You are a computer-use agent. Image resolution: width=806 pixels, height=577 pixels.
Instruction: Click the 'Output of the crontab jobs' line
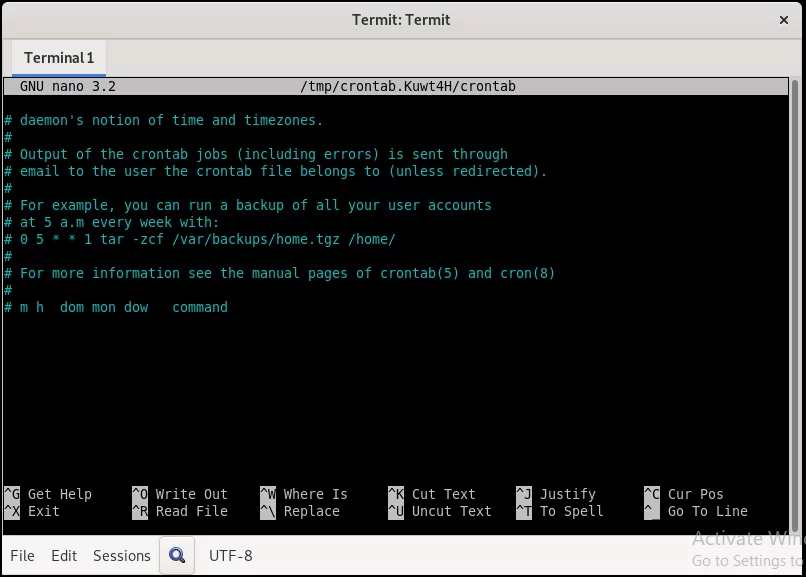256,154
